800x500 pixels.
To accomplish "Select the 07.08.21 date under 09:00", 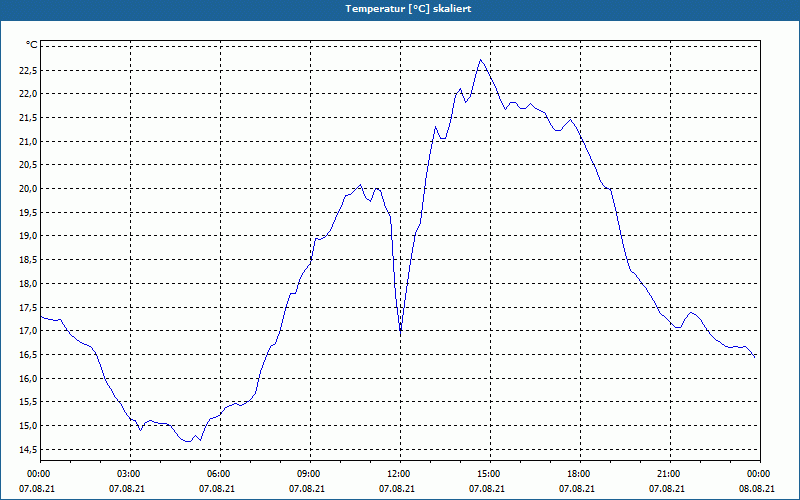I will tap(307, 489).
